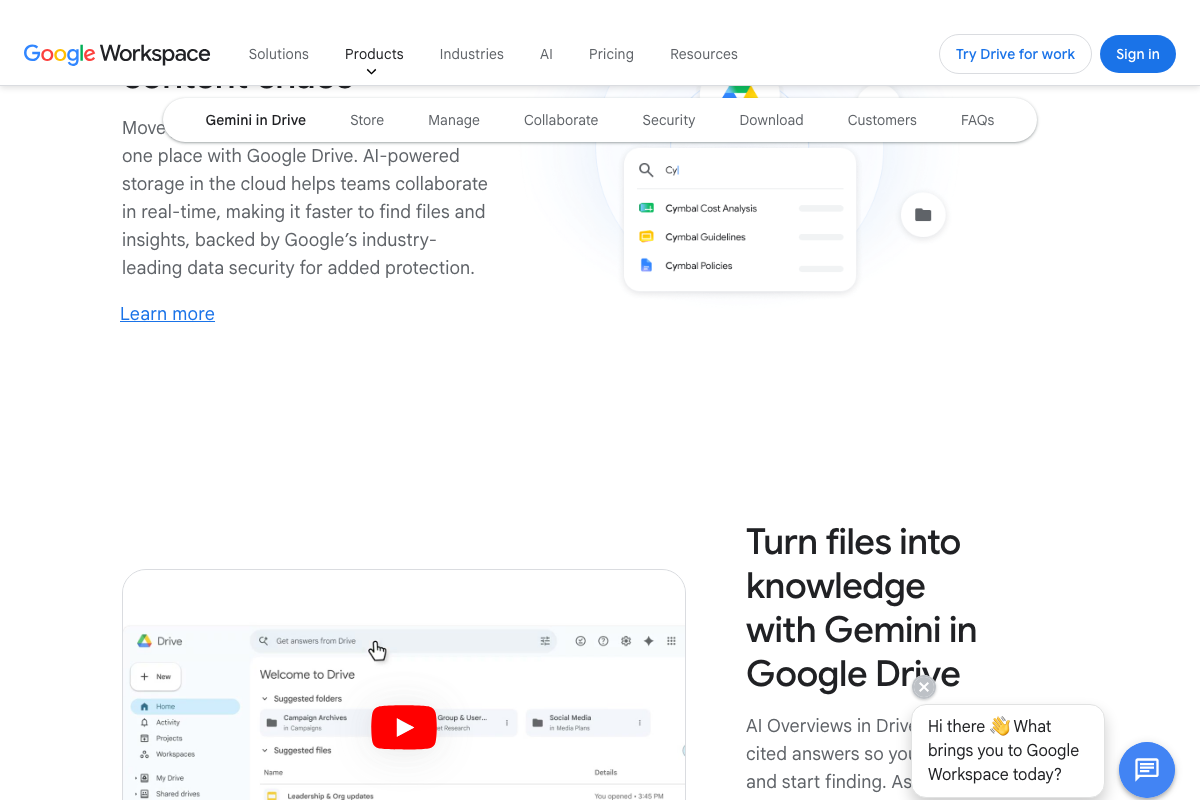
Task: Select the 'Cymbal Cost Analysis' result text
Action: click(x=711, y=208)
